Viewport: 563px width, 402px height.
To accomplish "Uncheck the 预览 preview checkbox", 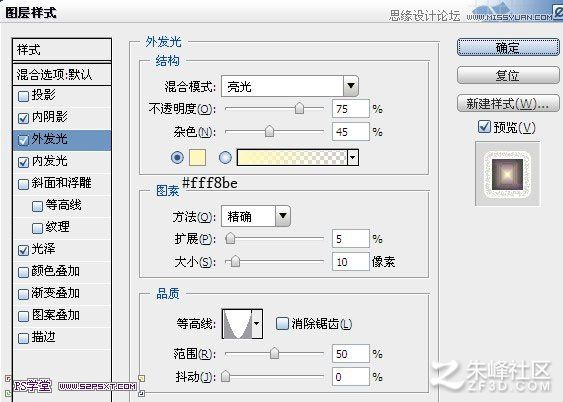I will pyautogui.click(x=484, y=127).
